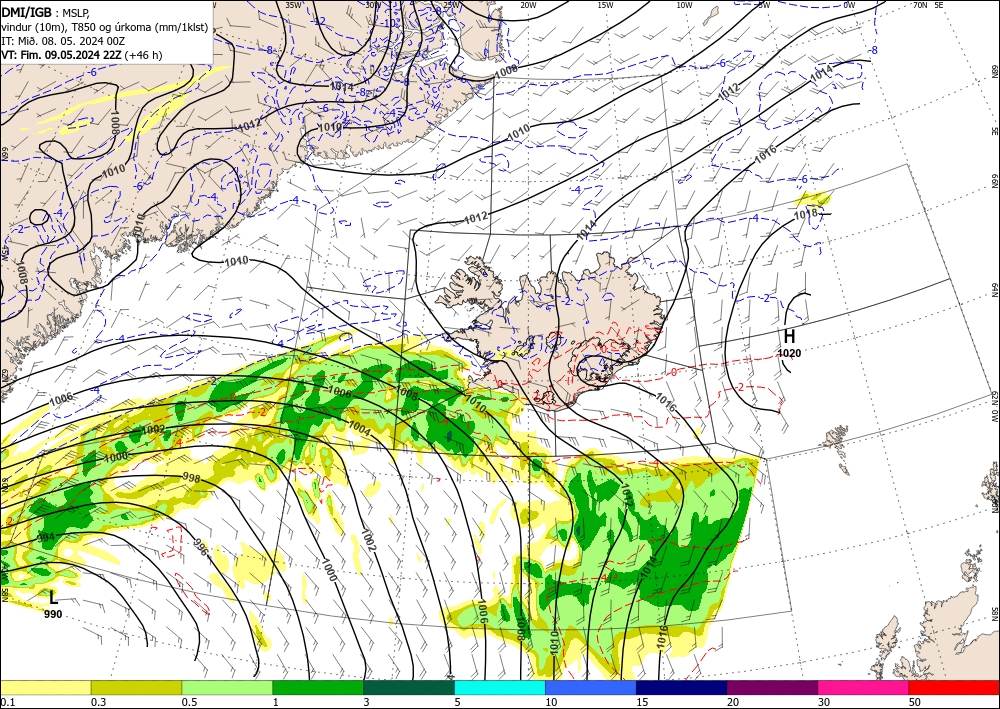Click the light green 0.5–1 mm legend swatch
This screenshot has width=1000, height=709.
tap(227, 687)
